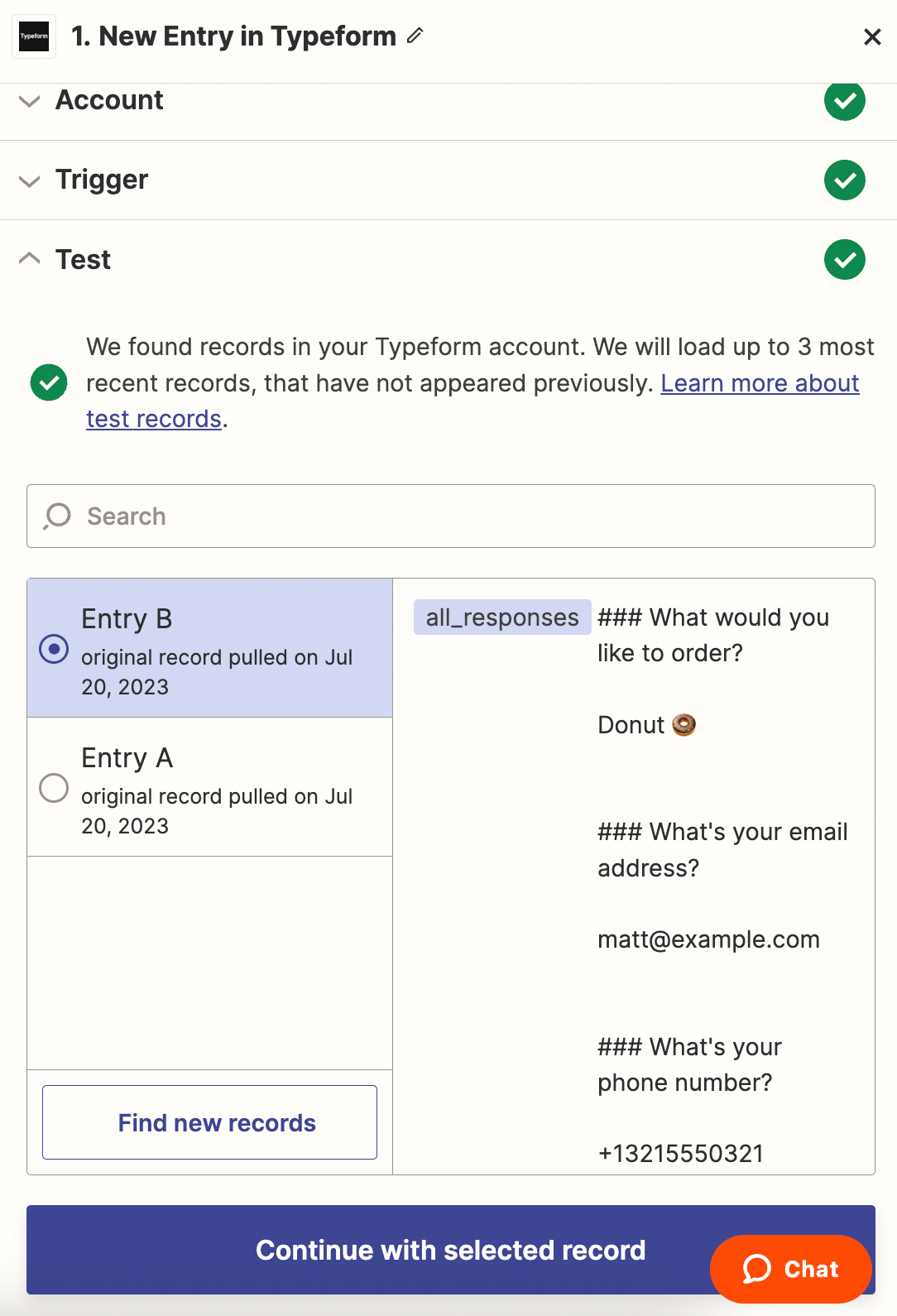This screenshot has width=897, height=1316.
Task: Click the search magnifier icon
Action: pos(57,516)
